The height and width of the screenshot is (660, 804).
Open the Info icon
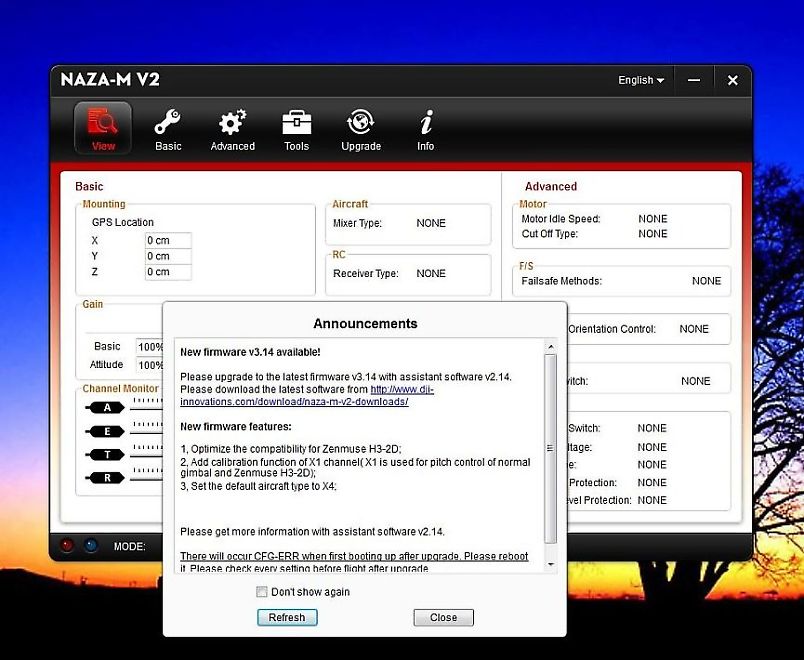coord(426,129)
